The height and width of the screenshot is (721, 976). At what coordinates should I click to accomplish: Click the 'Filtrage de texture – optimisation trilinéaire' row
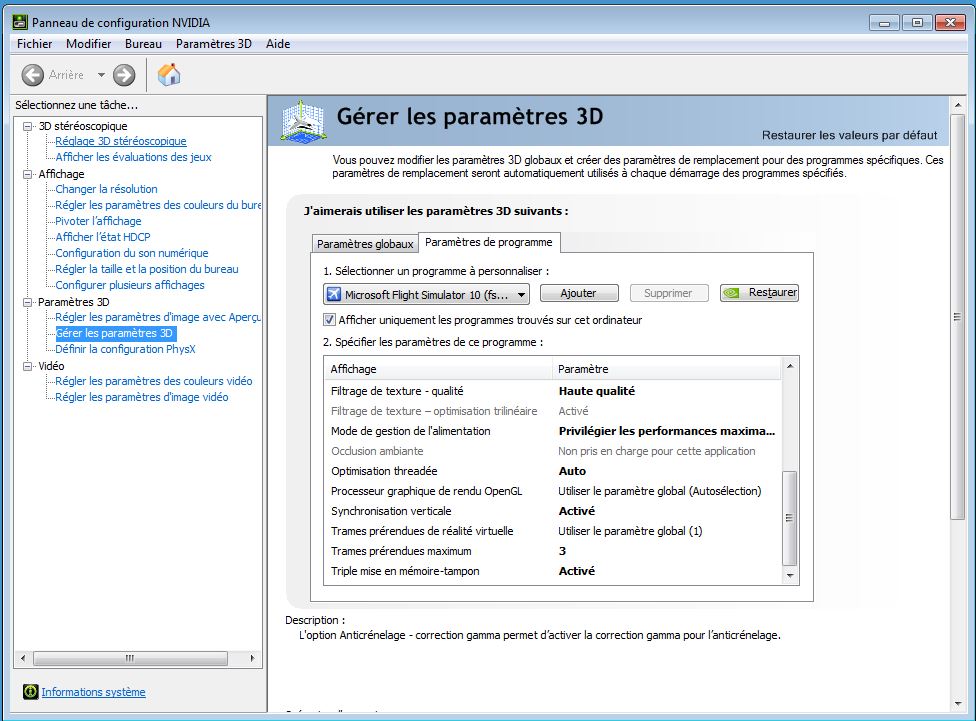pos(553,411)
